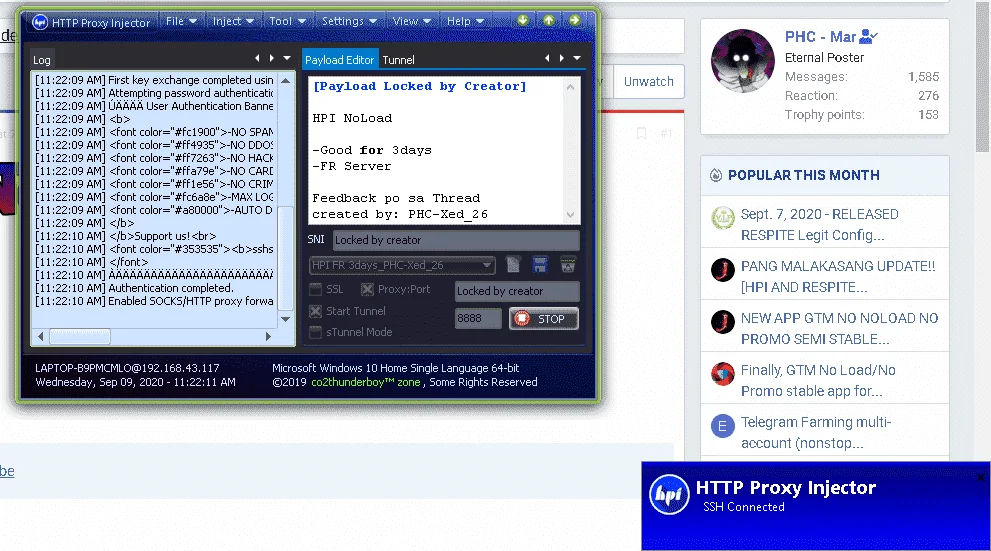Click the Unwatch button

point(648,82)
